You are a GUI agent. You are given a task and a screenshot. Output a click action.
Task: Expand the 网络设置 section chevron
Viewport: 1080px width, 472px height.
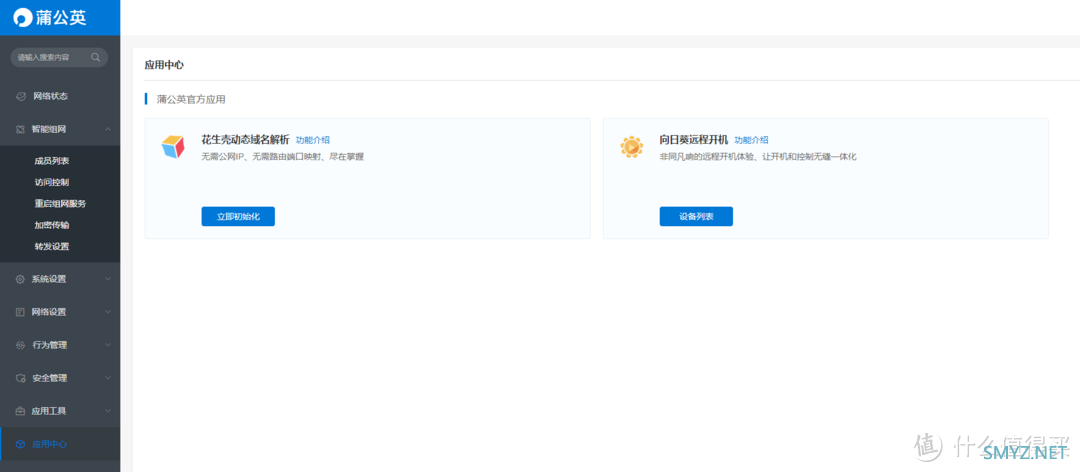coord(108,312)
